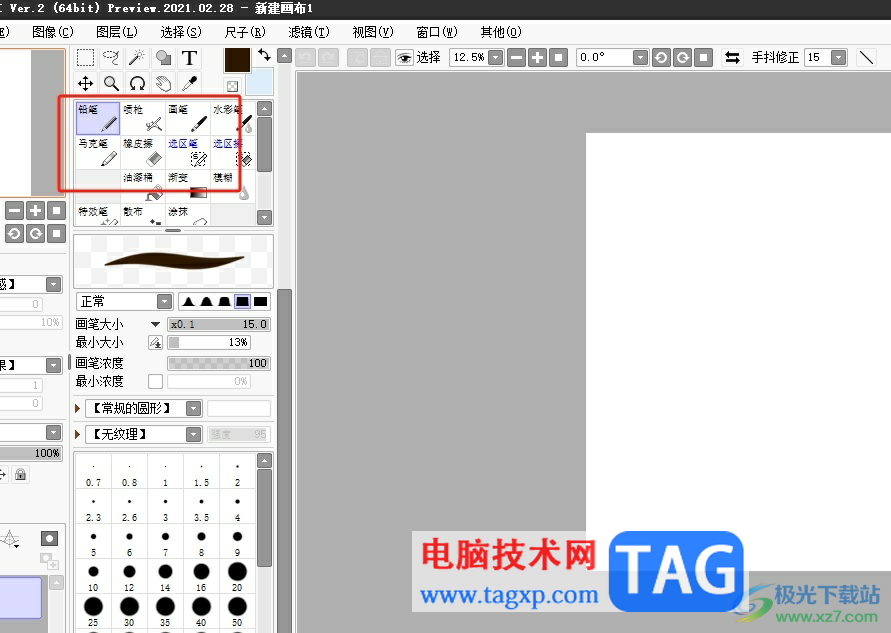The width and height of the screenshot is (891, 633).
Task: Choose the 喷枪 airbrush tool
Action: (x=143, y=118)
